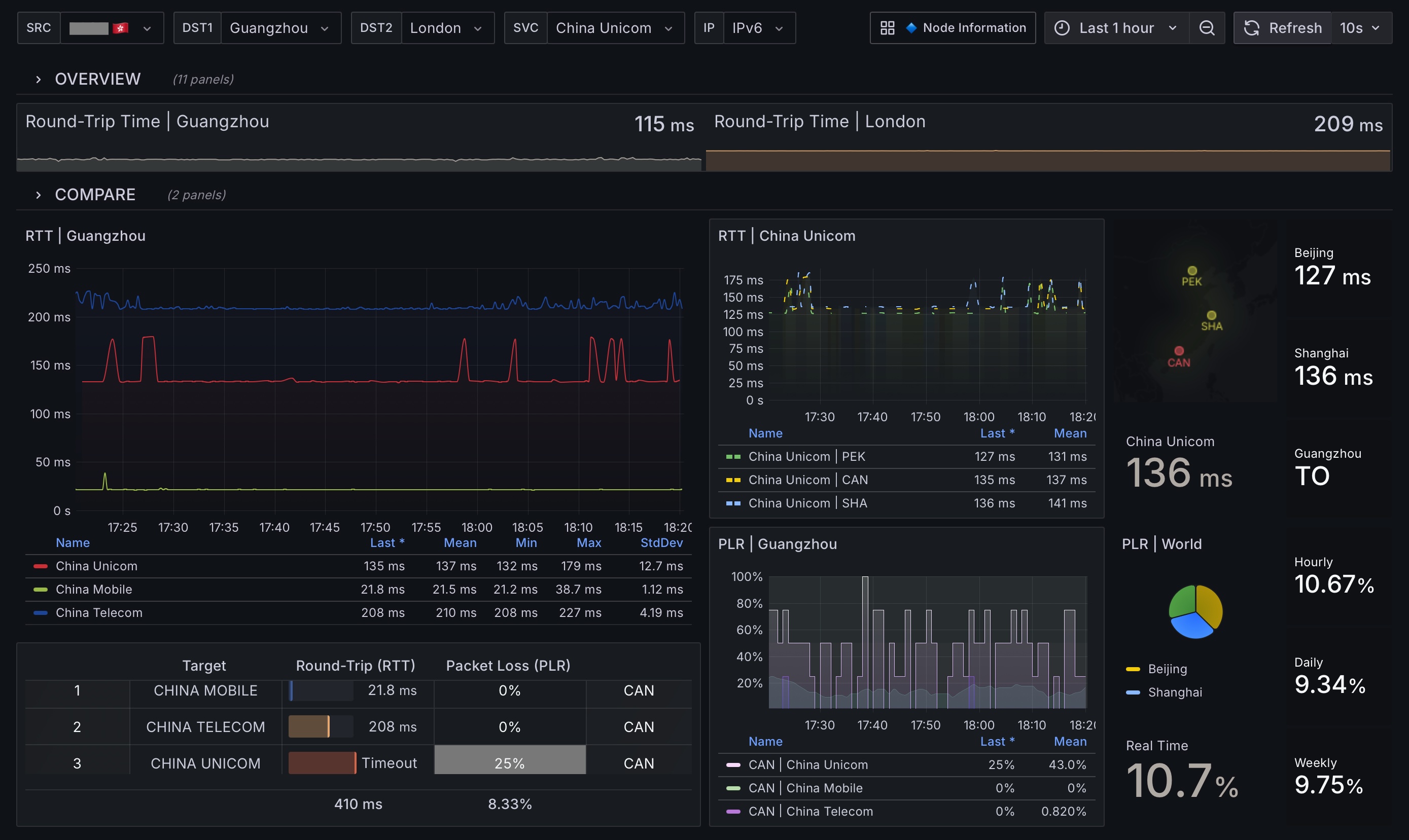Sort RTT legend by StdDev column

click(x=661, y=543)
